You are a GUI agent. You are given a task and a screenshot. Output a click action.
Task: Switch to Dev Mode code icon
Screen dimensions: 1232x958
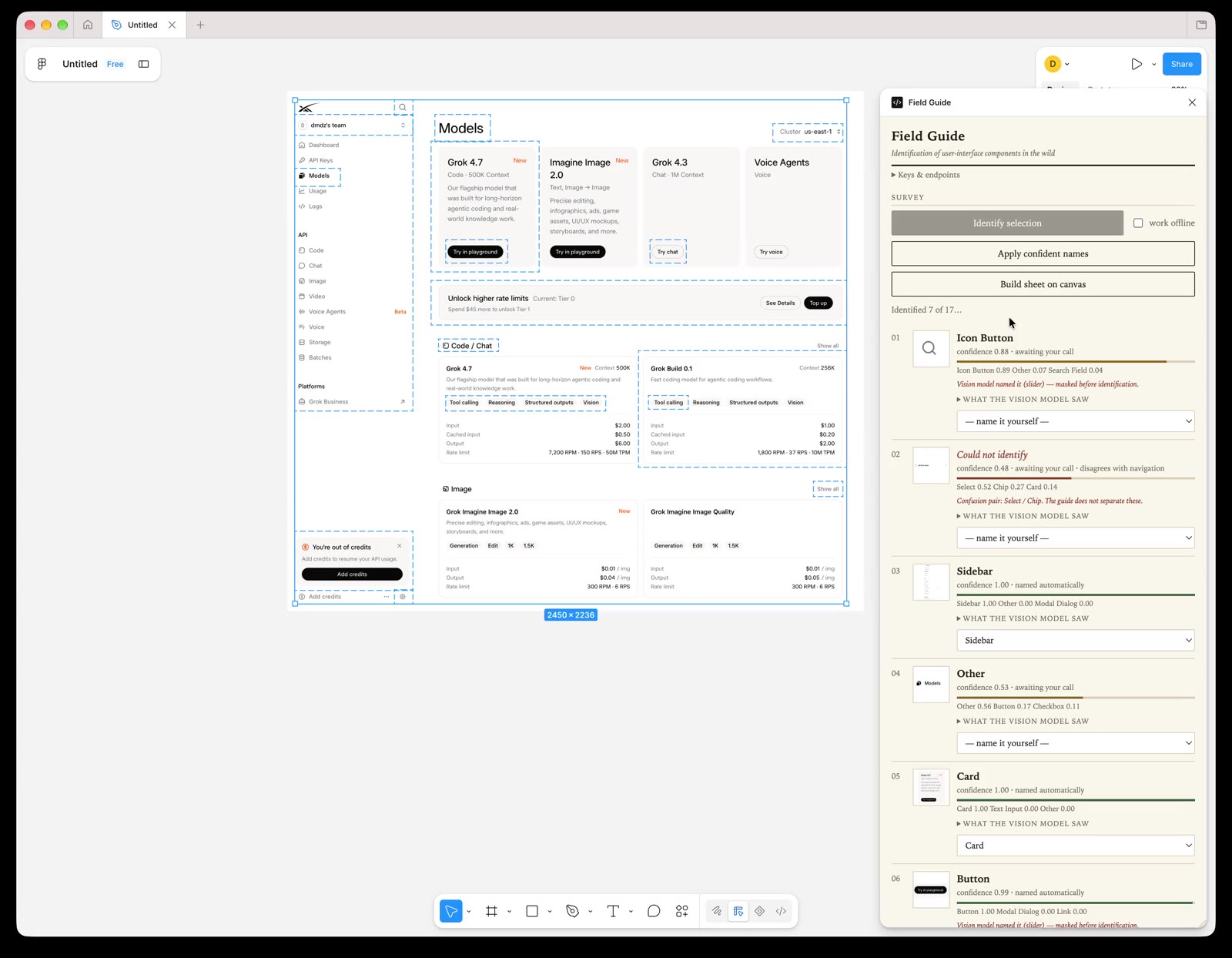[782, 911]
